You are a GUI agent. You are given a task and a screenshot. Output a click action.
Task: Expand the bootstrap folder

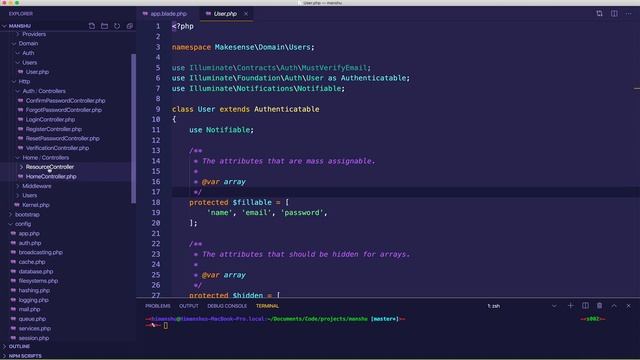27,214
